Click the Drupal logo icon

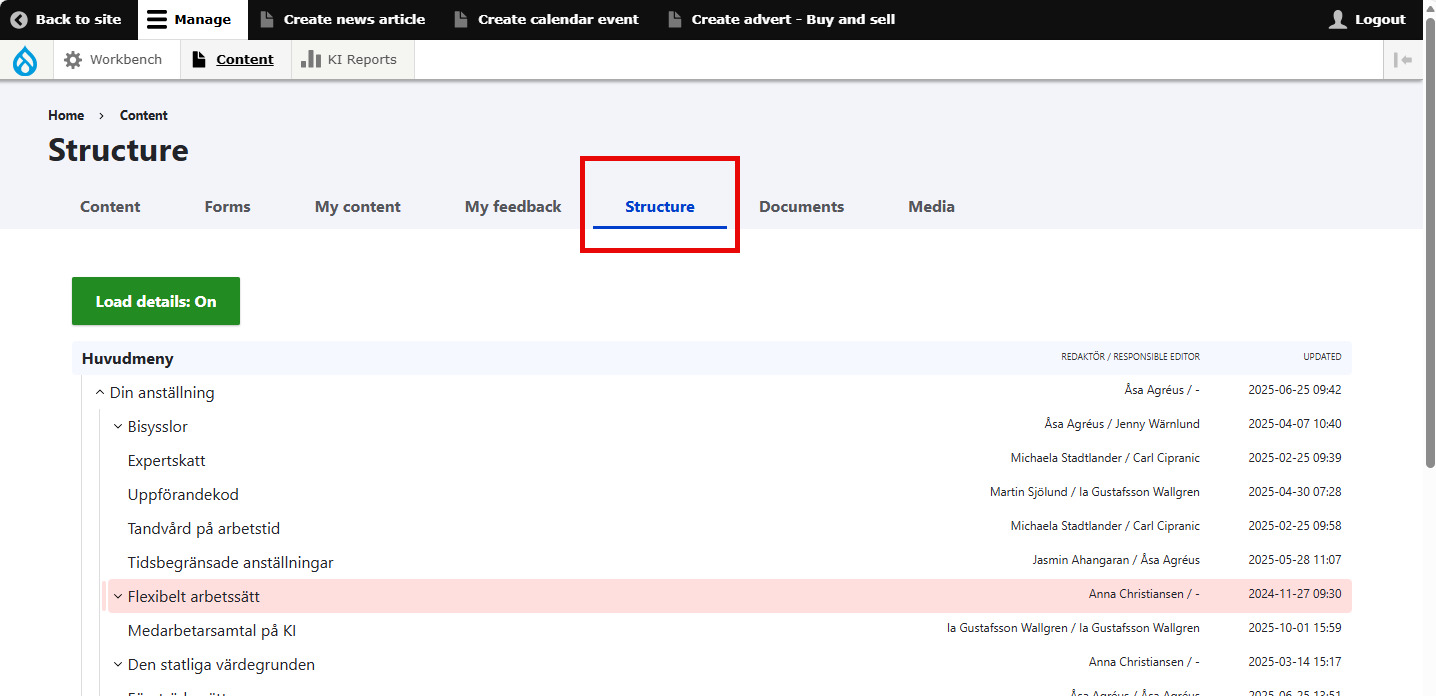click(24, 60)
